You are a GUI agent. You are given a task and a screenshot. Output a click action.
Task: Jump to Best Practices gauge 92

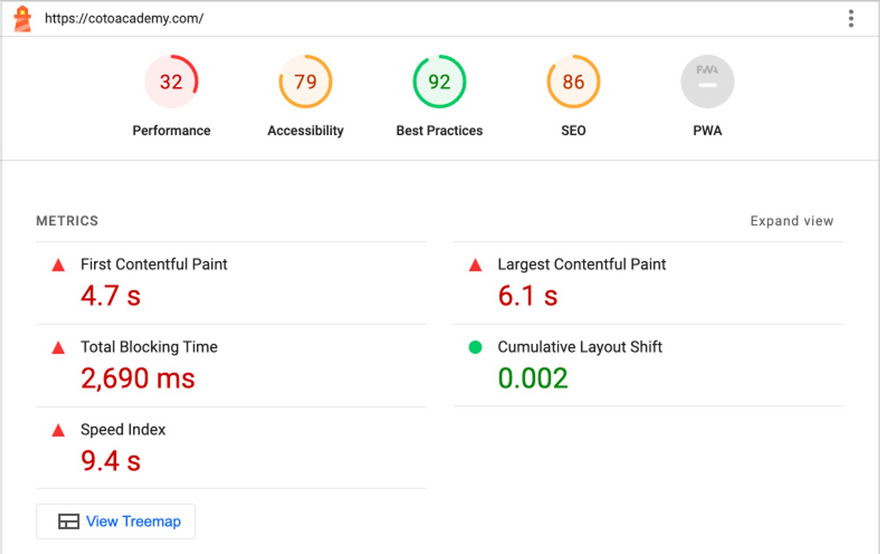tap(439, 81)
